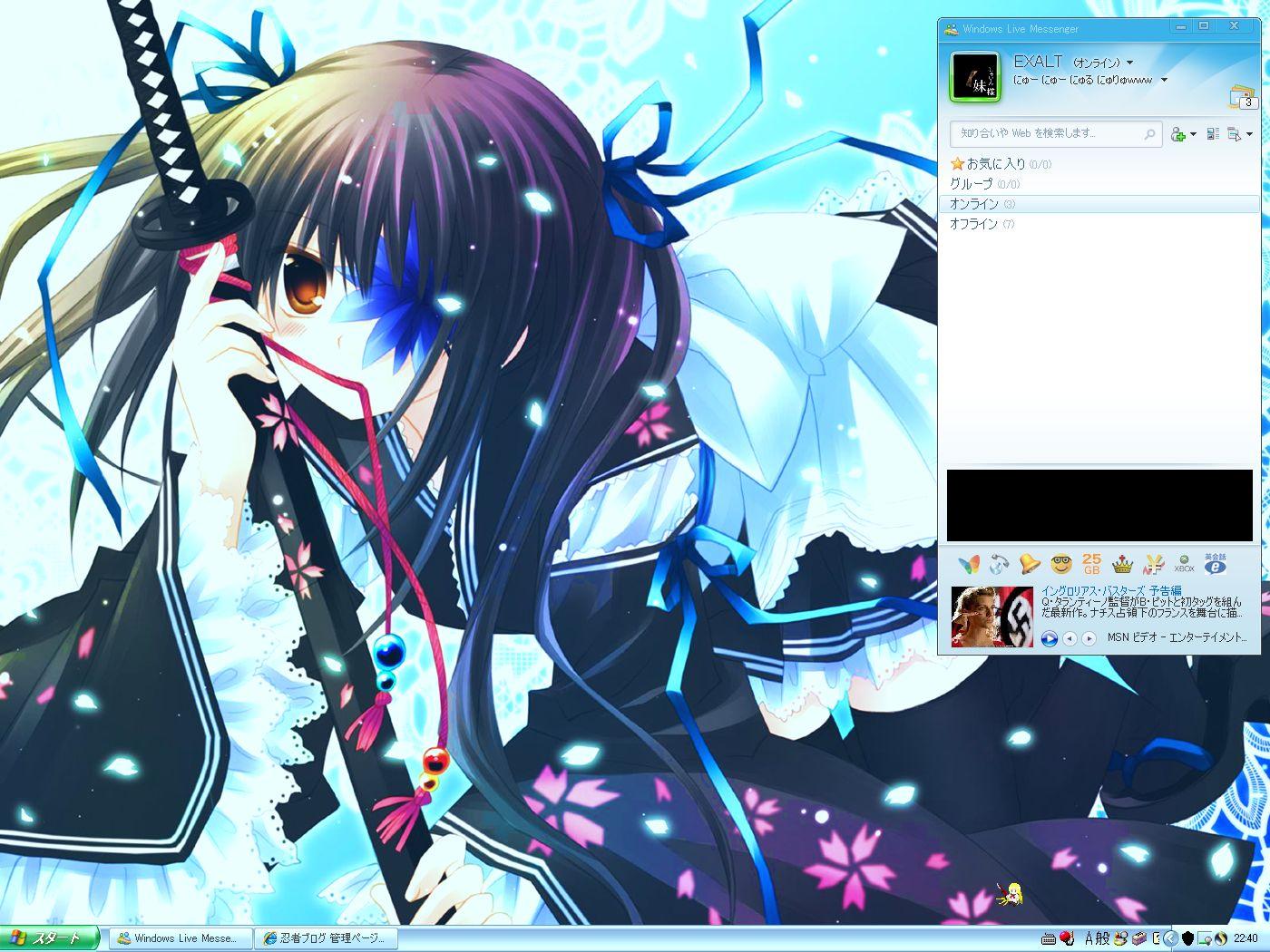The width and height of the screenshot is (1270, 952).
Task: Open the mail inbox icon showing 3
Action: [1241, 96]
